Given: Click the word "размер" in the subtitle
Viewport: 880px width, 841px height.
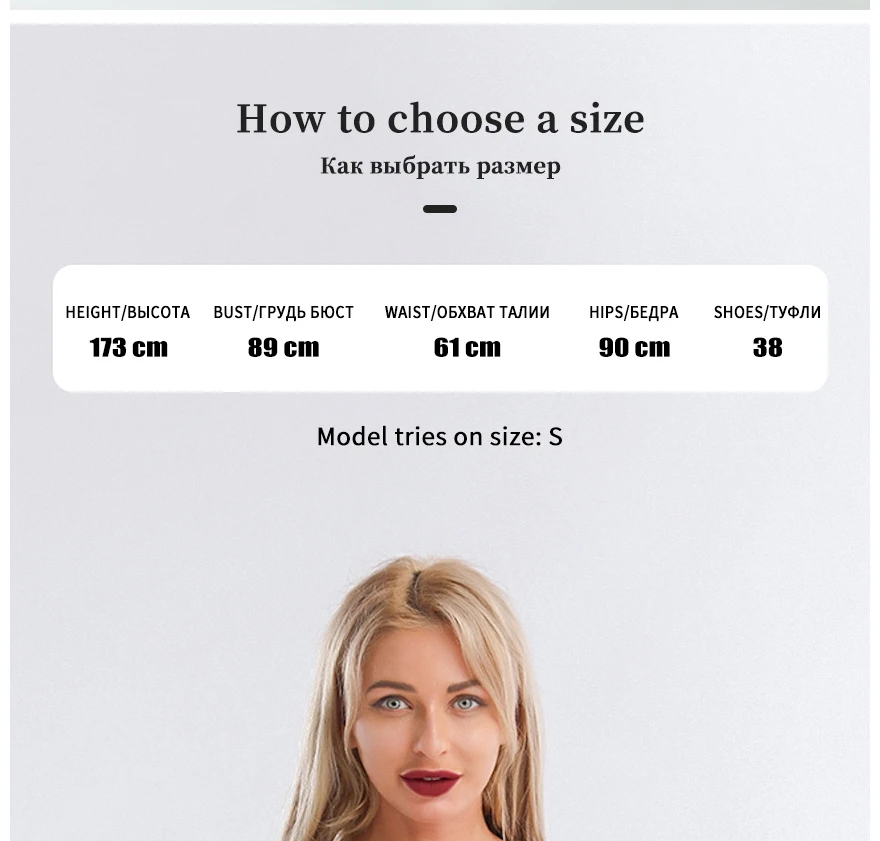Looking at the screenshot, I should [x=519, y=167].
